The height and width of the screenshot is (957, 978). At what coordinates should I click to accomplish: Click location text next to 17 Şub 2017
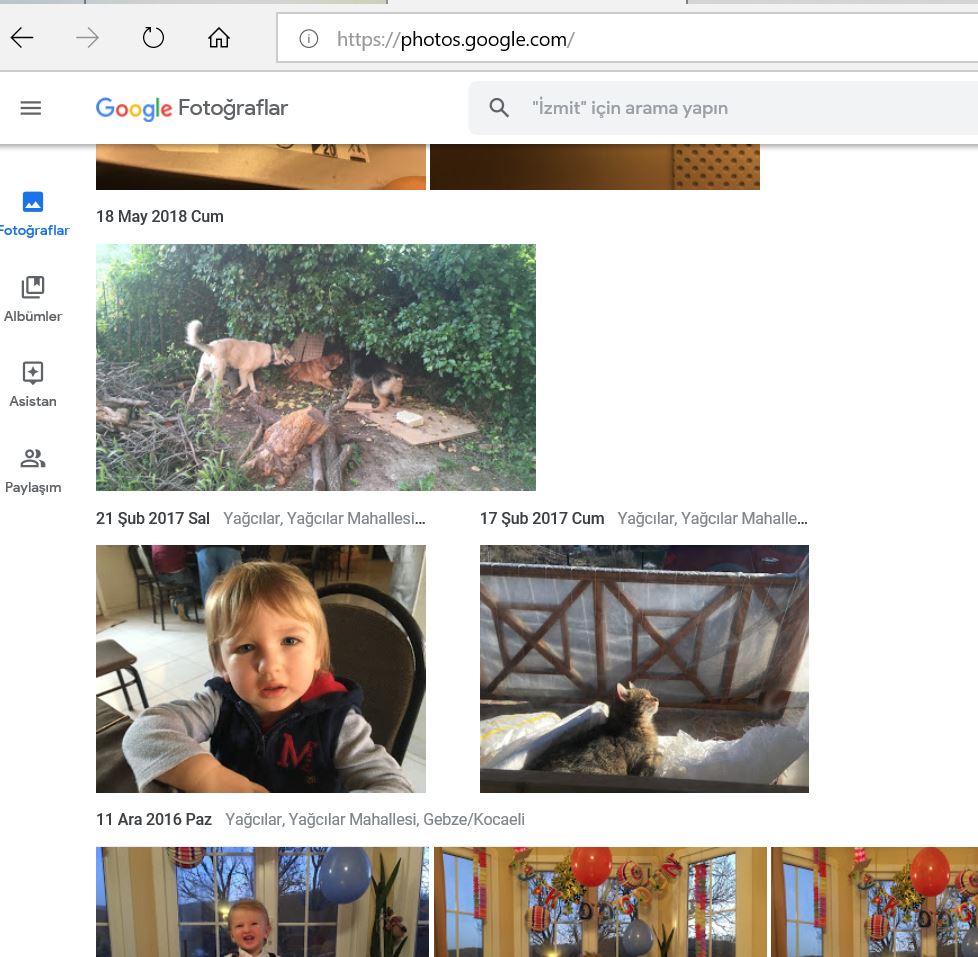click(712, 518)
